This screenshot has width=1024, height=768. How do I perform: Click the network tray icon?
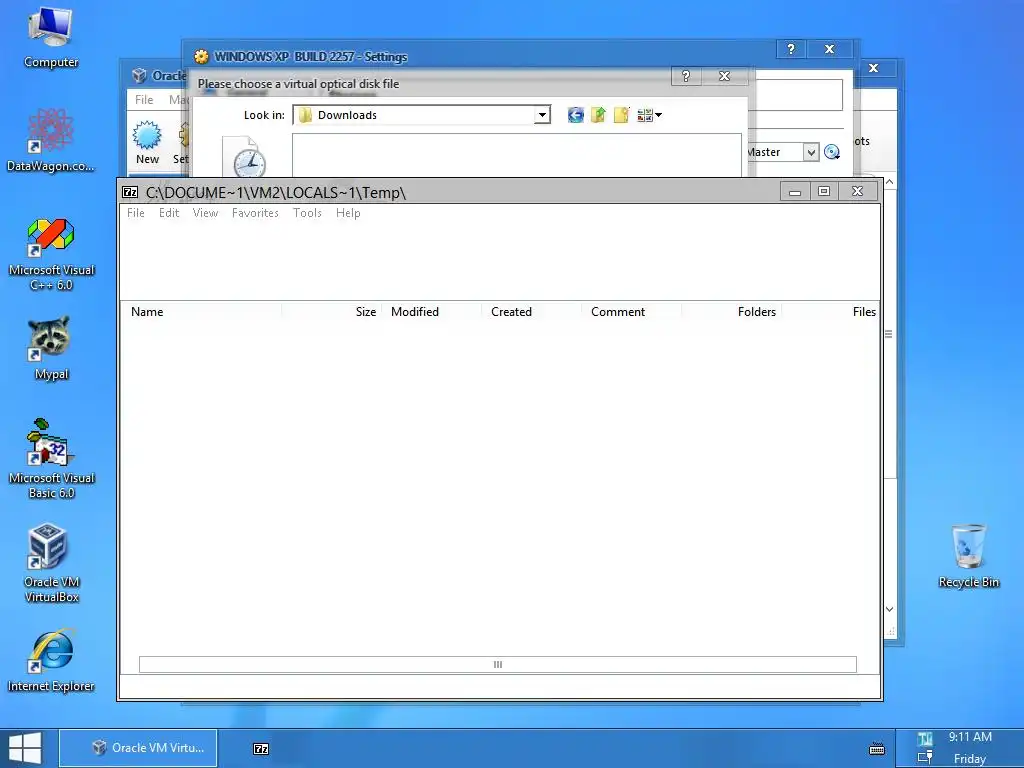pyautogui.click(x=925, y=758)
